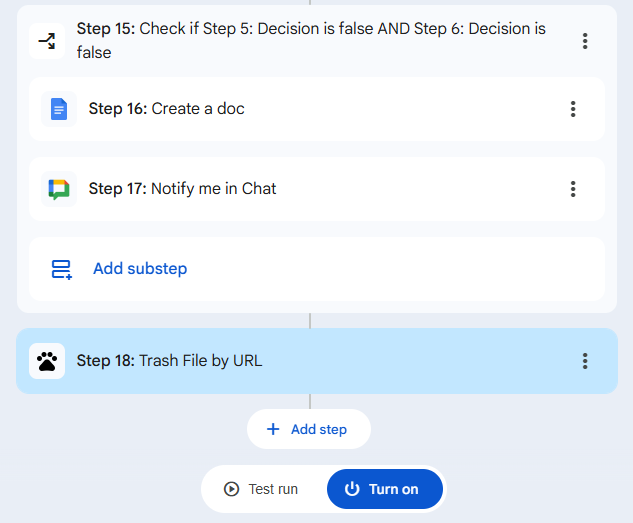Click the plus icon beside Add step

273,430
